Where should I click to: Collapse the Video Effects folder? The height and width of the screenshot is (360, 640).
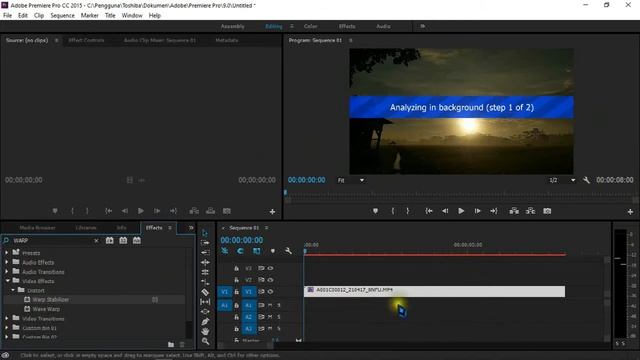tap(7, 281)
